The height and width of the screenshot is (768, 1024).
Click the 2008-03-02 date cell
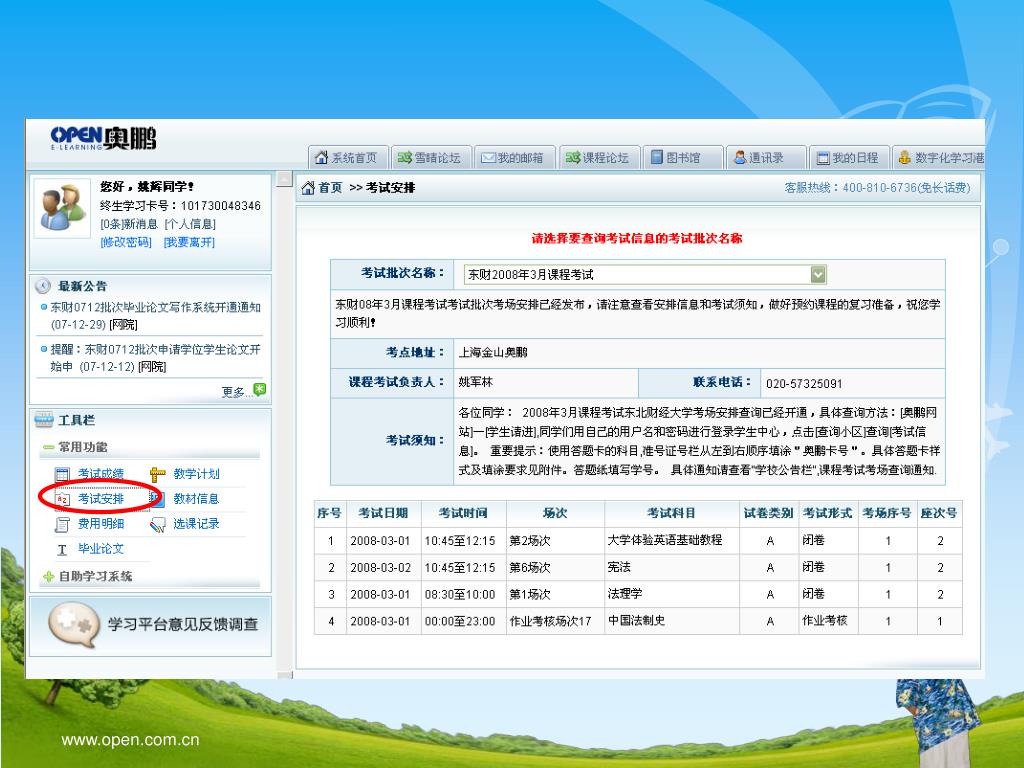point(381,568)
